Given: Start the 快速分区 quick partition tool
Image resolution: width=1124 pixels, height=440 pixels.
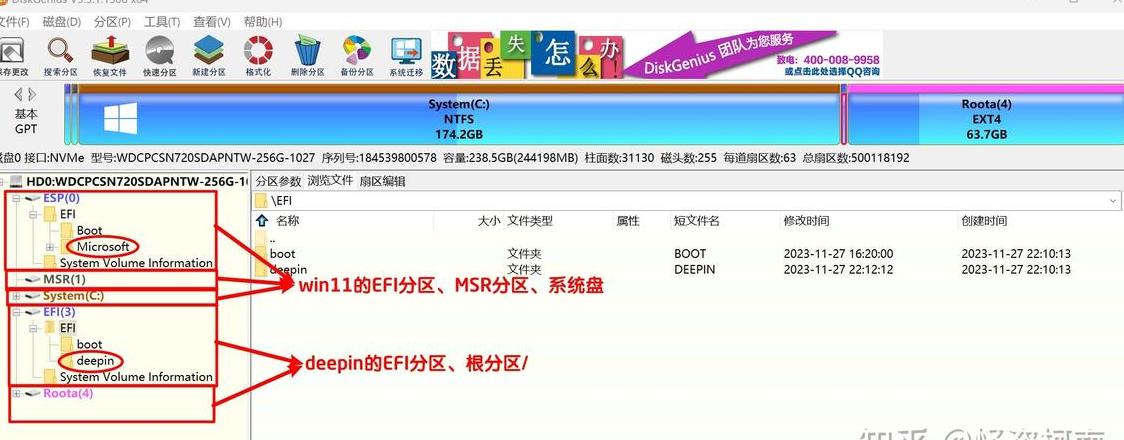Looking at the screenshot, I should pos(159,56).
